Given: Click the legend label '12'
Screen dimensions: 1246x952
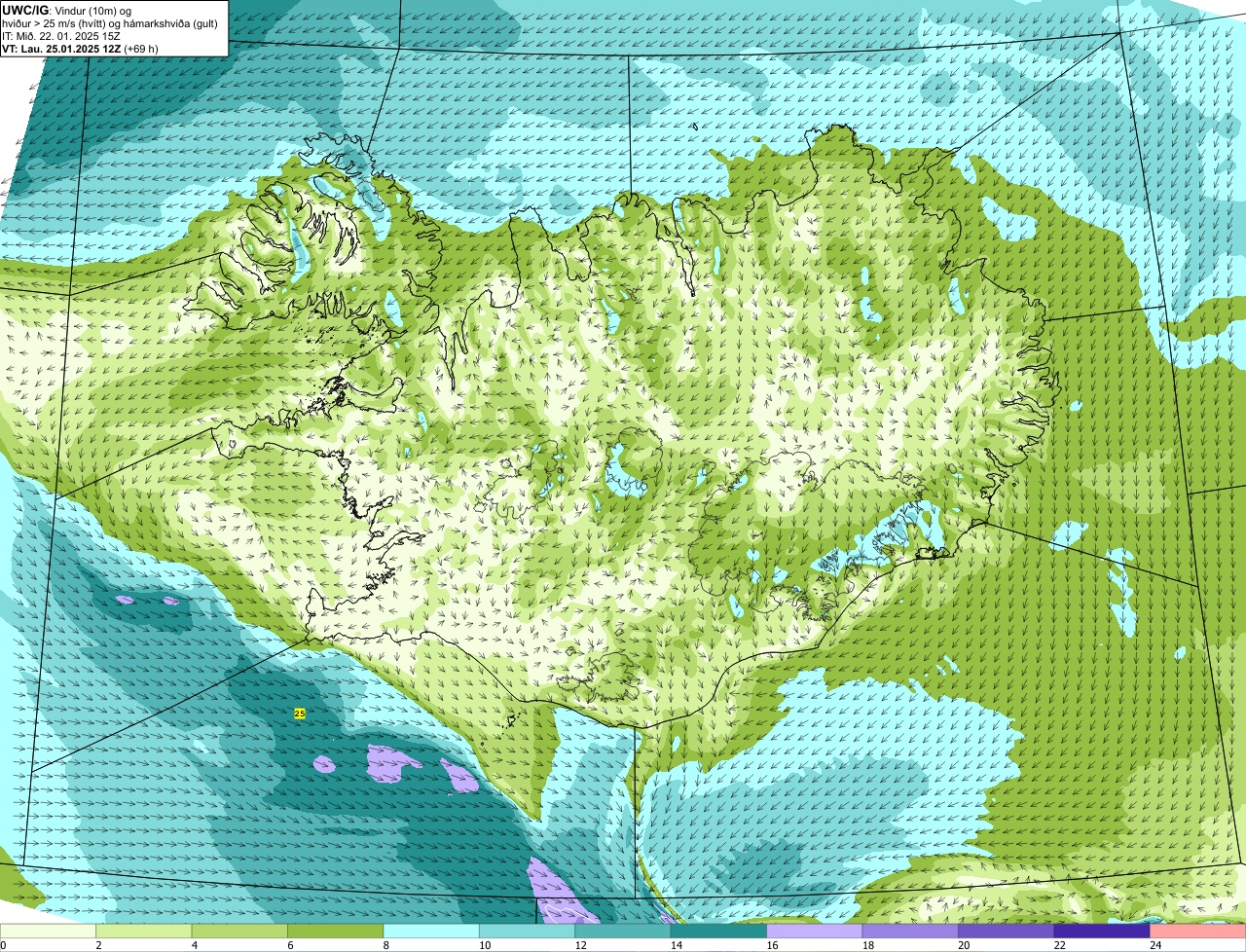Looking at the screenshot, I should pos(580,945).
